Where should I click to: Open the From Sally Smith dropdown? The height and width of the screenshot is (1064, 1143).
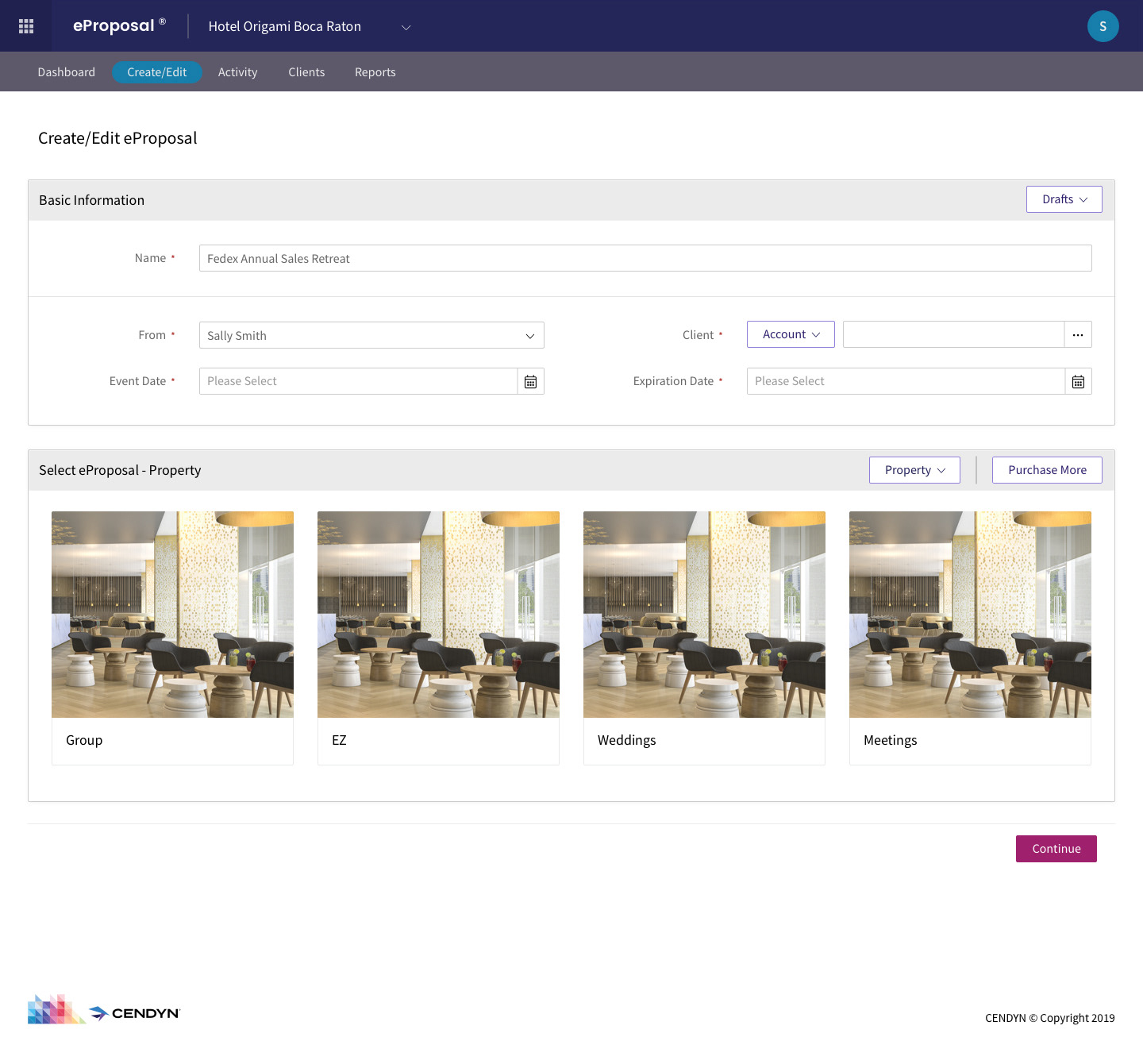tap(371, 335)
